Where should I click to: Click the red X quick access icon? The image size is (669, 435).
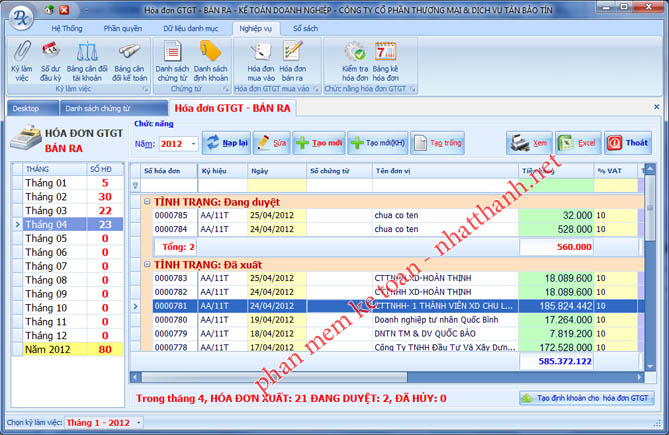pyautogui.click(x=64, y=9)
